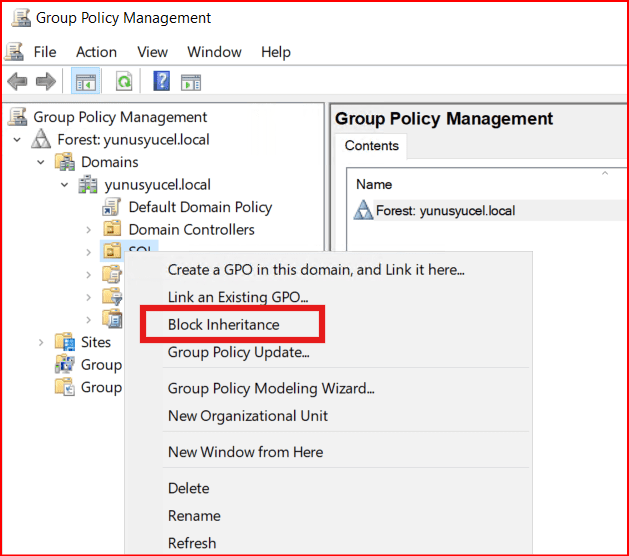Expand the Sites tree node
Viewport: 629px width, 556px height.
tap(41, 342)
